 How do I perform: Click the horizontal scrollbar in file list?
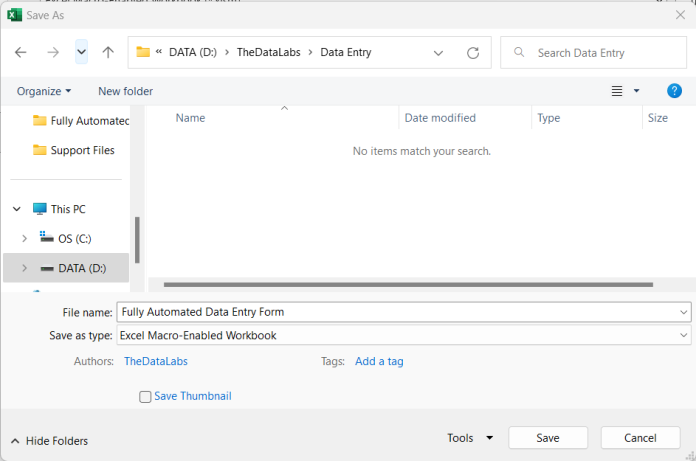408,285
